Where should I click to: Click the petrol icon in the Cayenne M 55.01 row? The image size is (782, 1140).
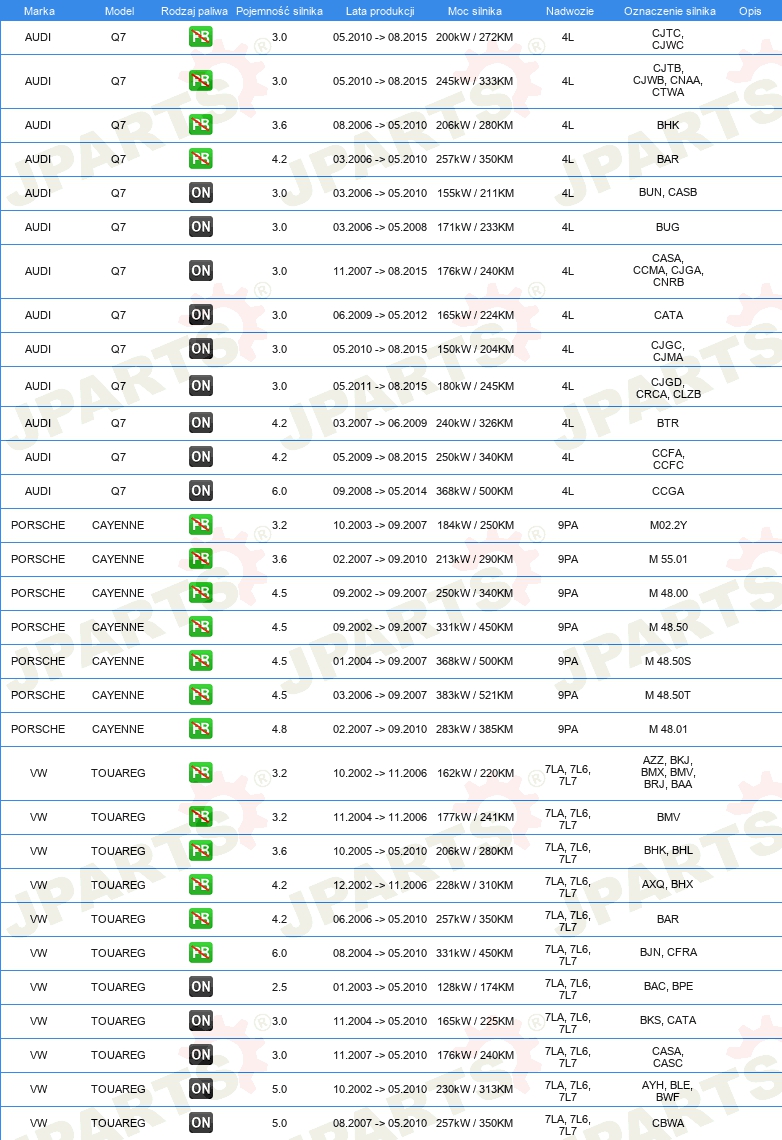[x=201, y=558]
